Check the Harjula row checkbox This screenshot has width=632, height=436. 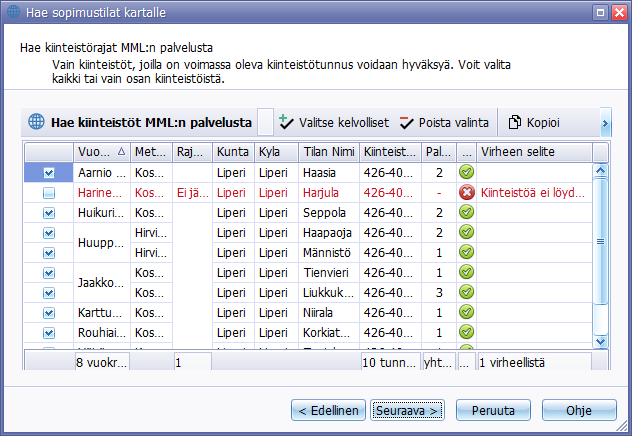click(49, 193)
